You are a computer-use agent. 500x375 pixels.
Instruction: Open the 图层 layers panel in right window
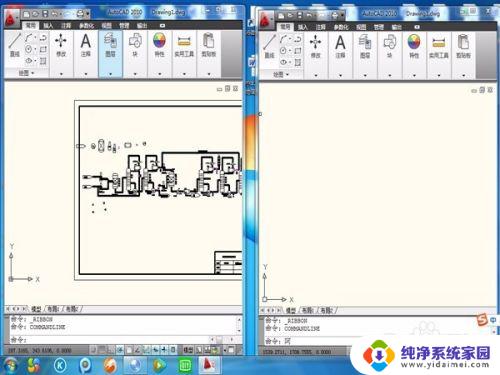[x=365, y=46]
